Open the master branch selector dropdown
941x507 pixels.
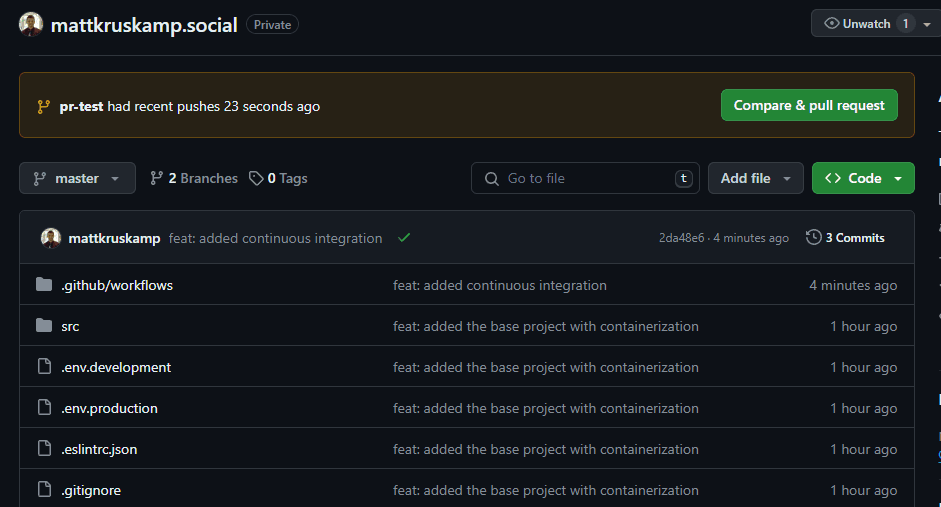click(x=77, y=178)
